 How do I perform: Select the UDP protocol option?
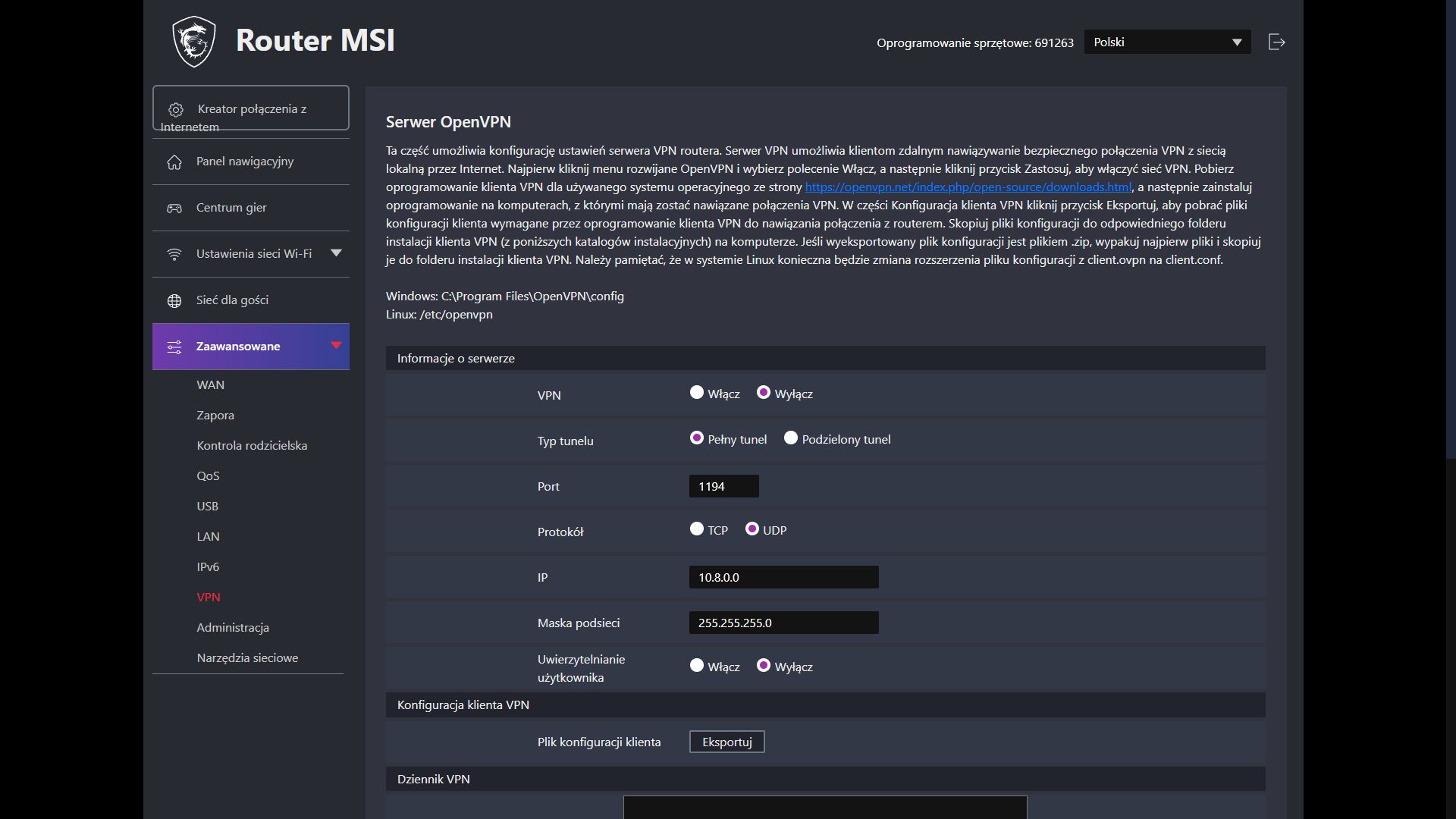[752, 529]
